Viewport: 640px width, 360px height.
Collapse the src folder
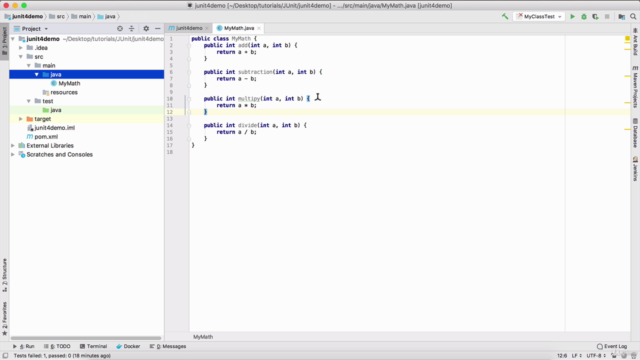(x=21, y=57)
